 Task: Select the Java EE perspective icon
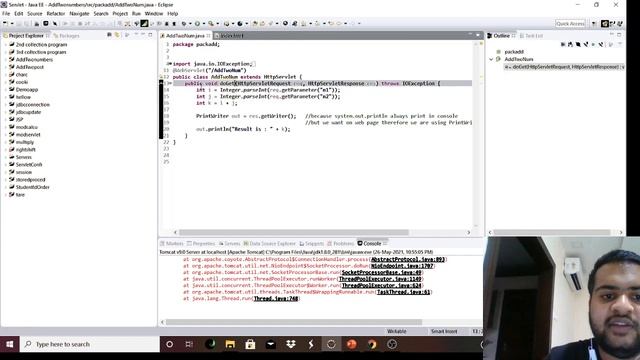click(605, 24)
